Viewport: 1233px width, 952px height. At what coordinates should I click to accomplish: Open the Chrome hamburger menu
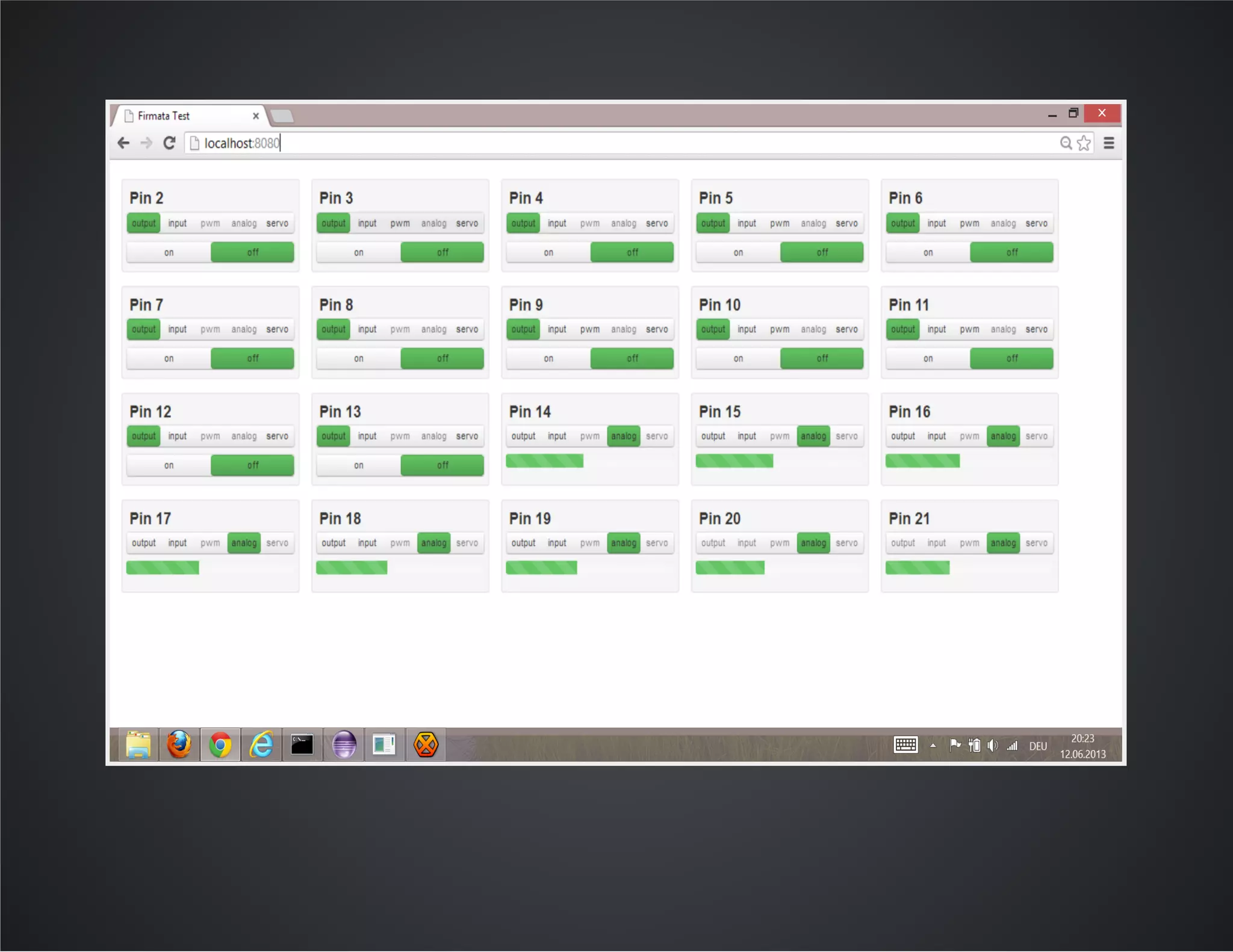click(x=1108, y=143)
